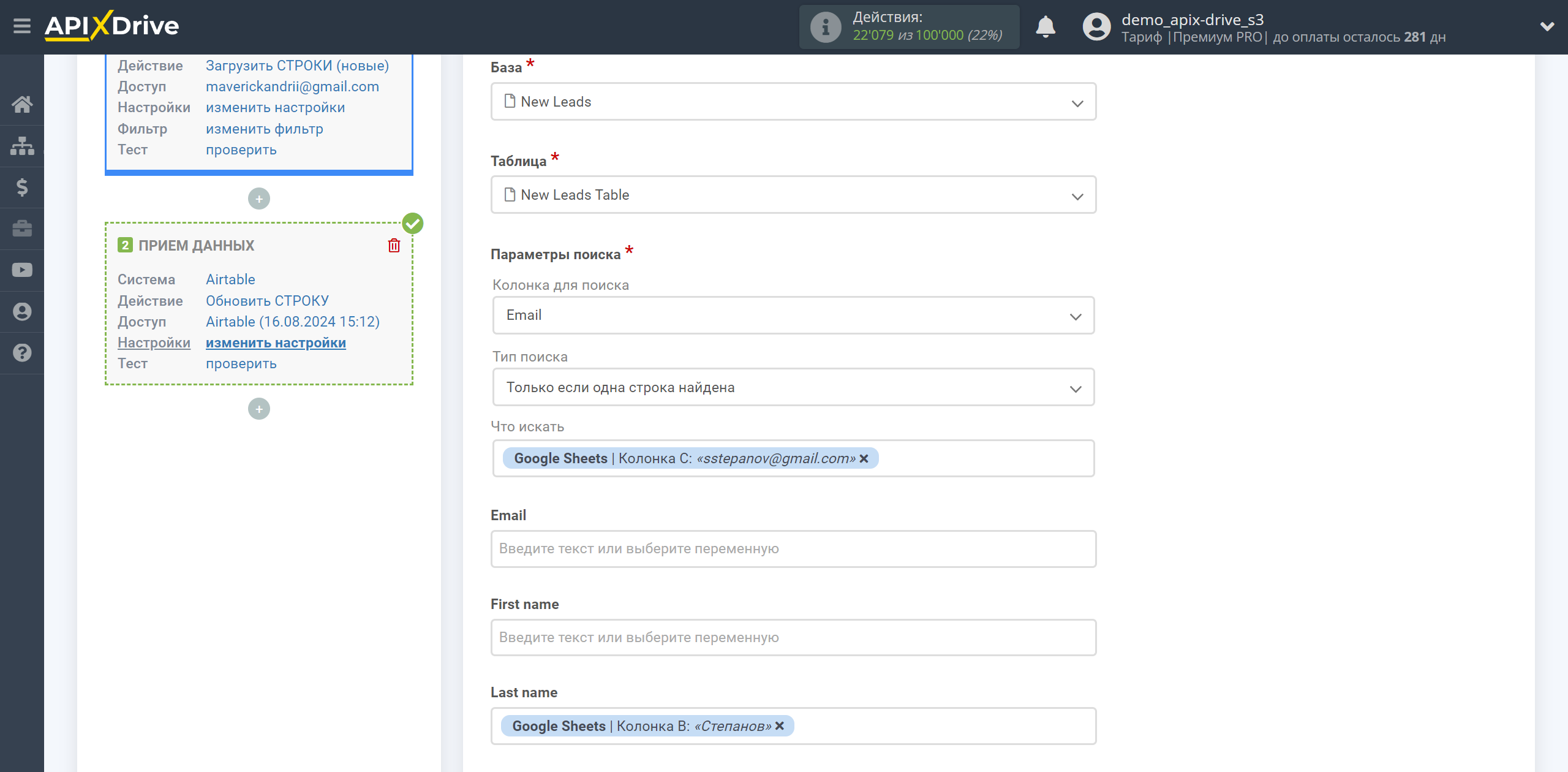Click изменить настройки in receiver block
The height and width of the screenshot is (772, 1568).
tap(276, 343)
